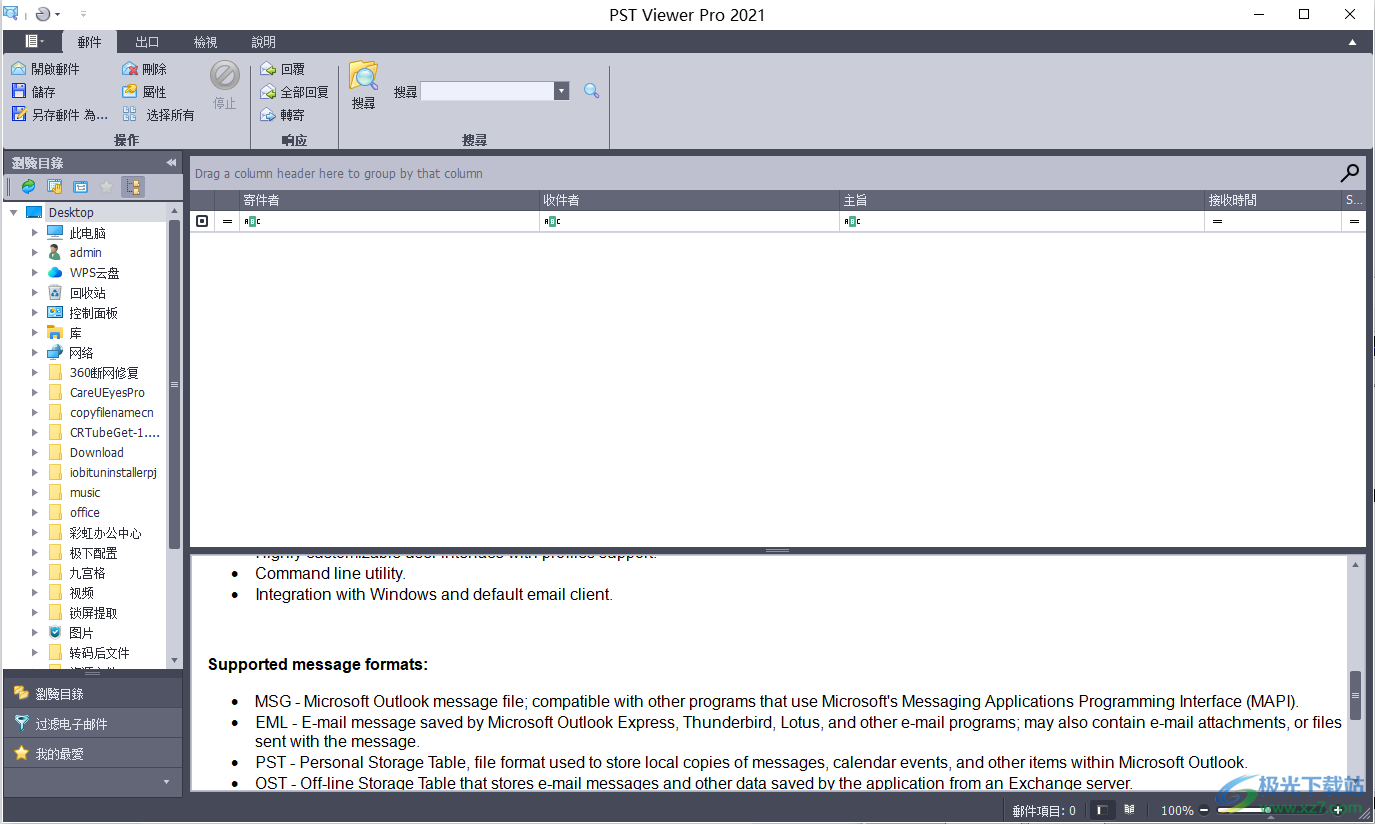Click the refresh icon in folder panel toolbar
Image resolution: width=1375 pixels, height=824 pixels.
28,186
